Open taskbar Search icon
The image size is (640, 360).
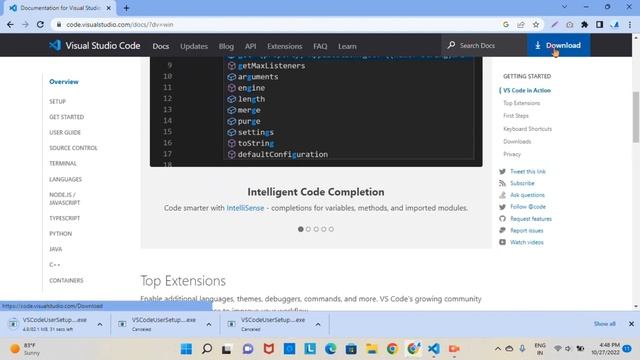[x=207, y=349]
